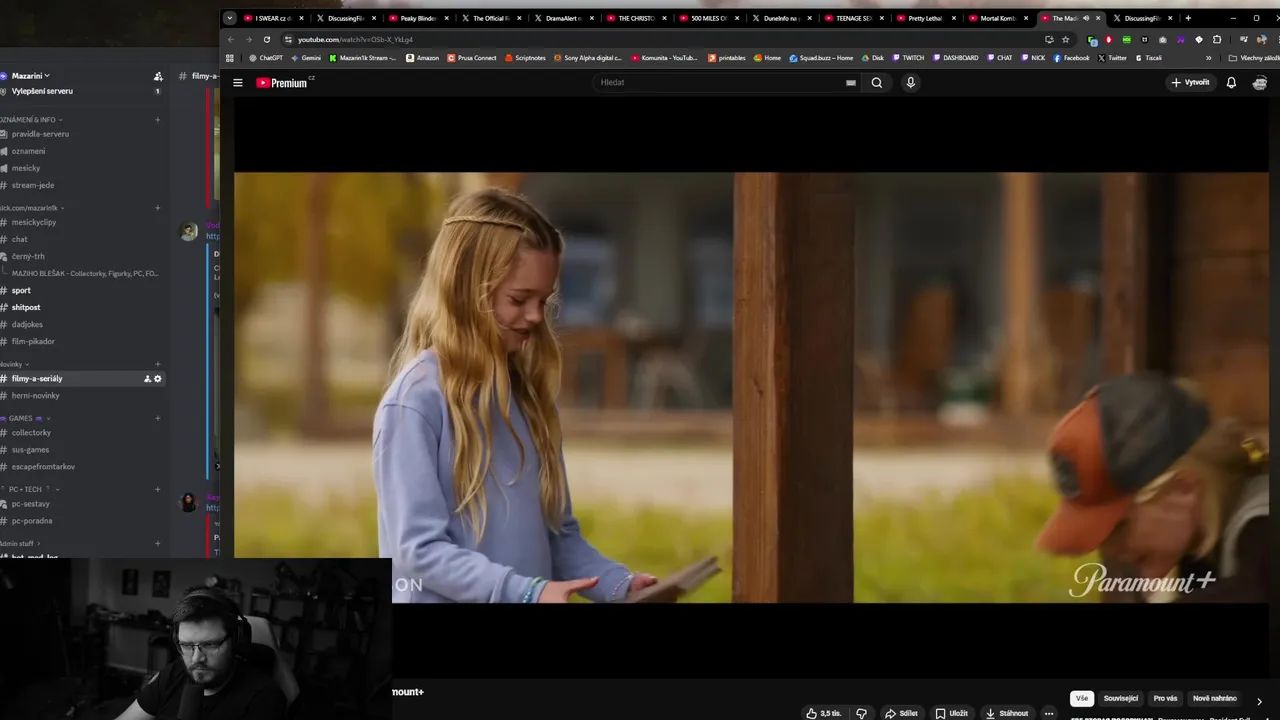
Task: Select the Nově nahráno filter chip
Action: 1214,698
